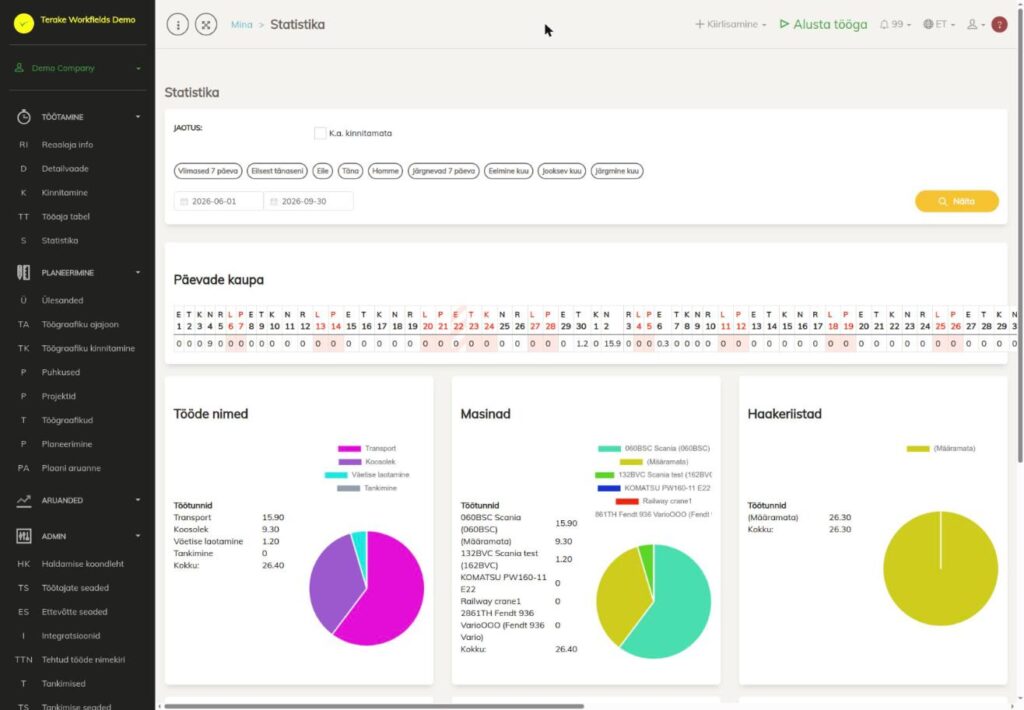Go to Tööaja tabel in sidebar

[65, 217]
